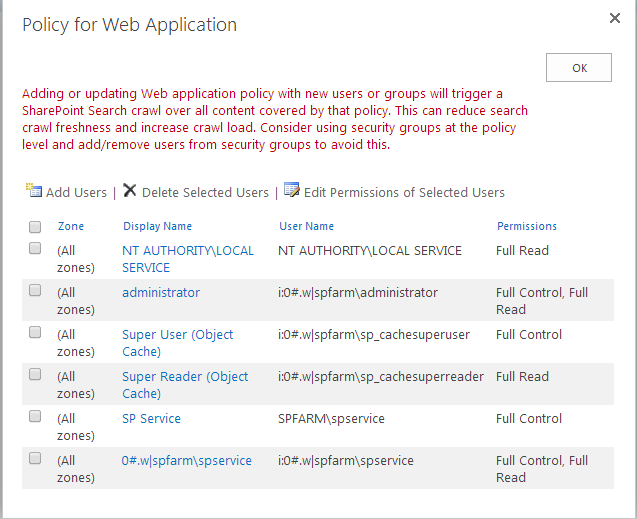Open the administrator display name link

tap(161, 293)
